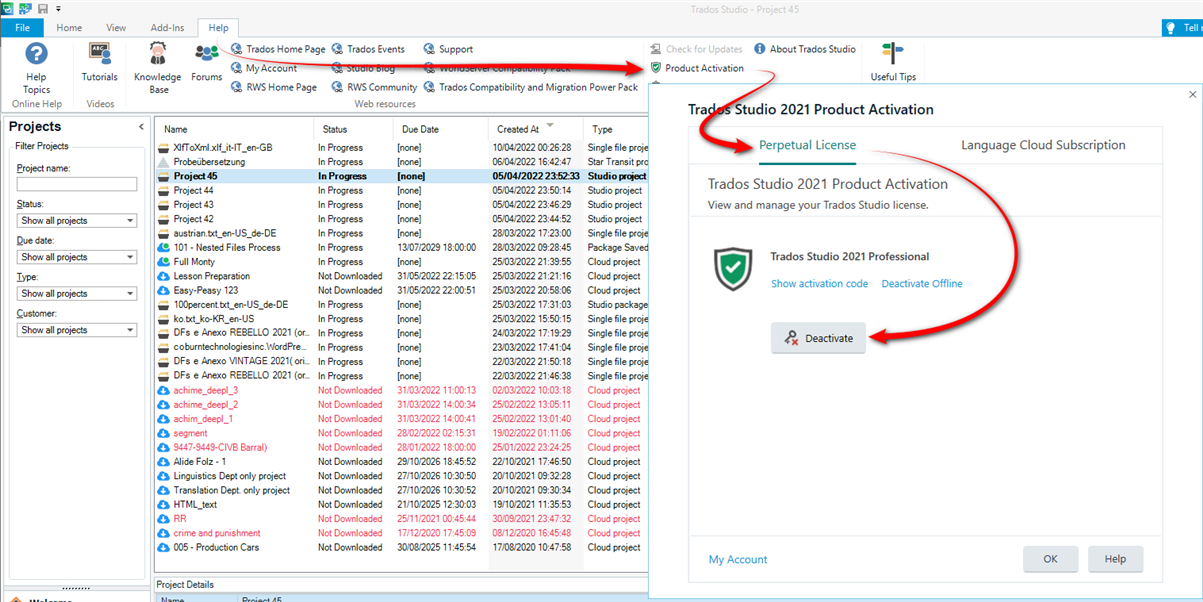Open Studio Blog web resource
This screenshot has width=1203, height=602.
[363, 68]
